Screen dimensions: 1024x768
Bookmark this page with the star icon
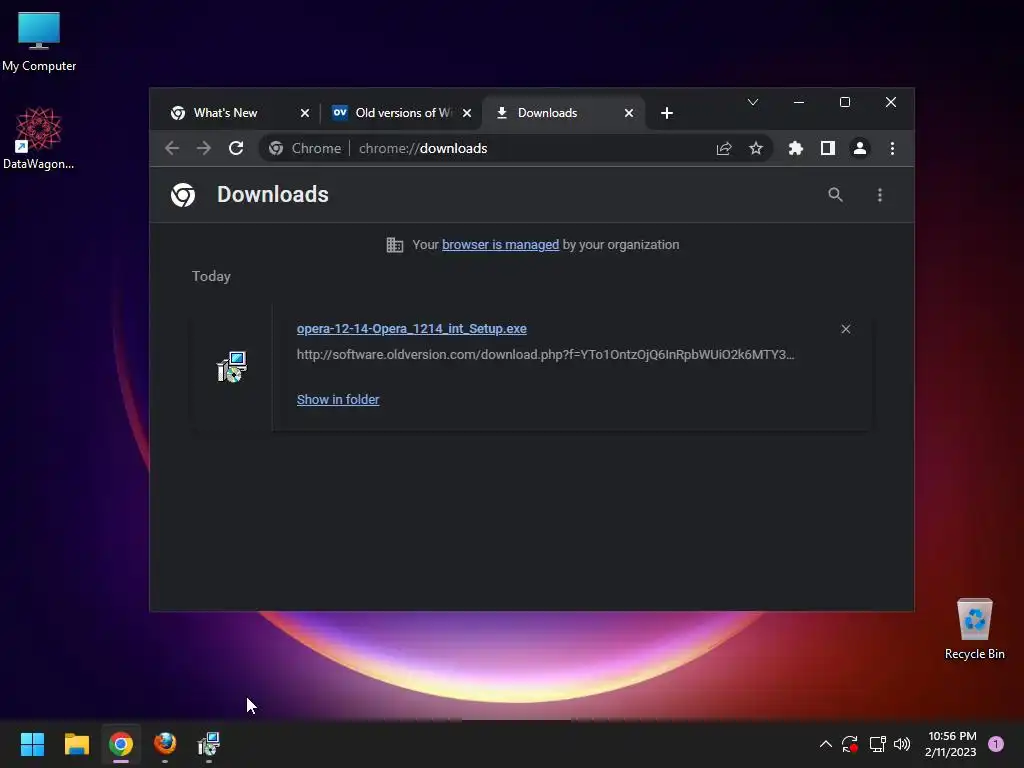click(x=756, y=148)
